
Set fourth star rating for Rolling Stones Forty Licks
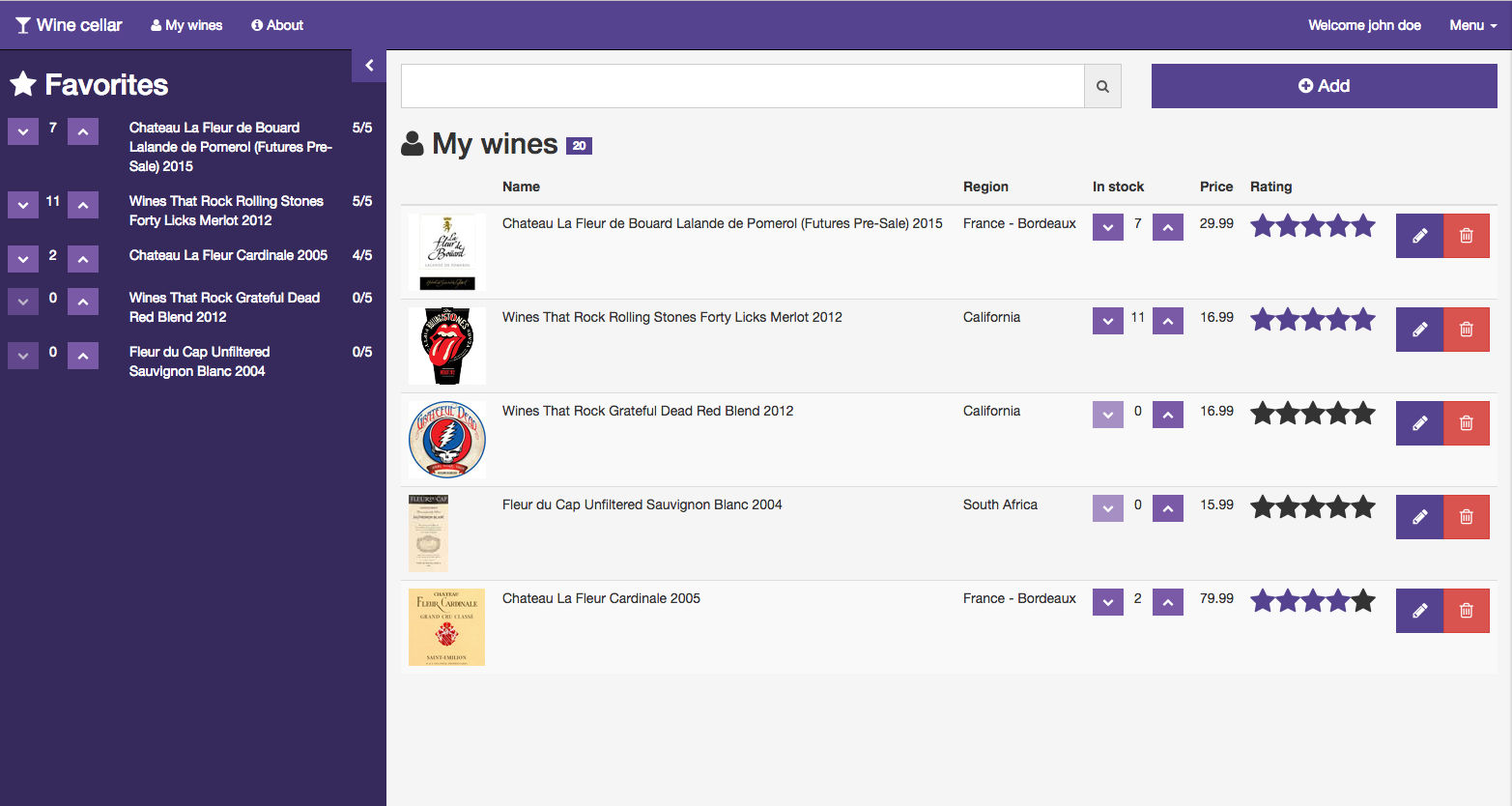click(x=1338, y=320)
